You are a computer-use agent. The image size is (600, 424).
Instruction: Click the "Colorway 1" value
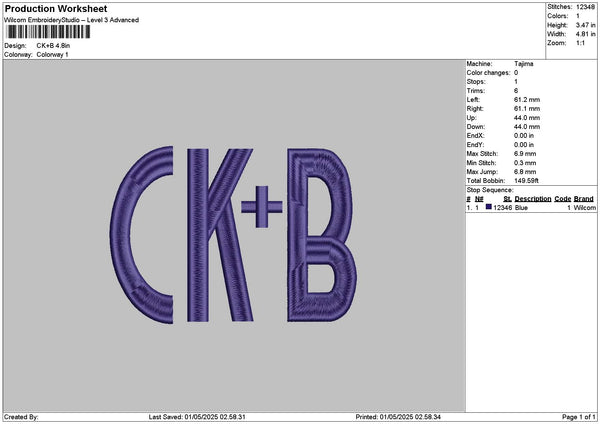[x=52, y=55]
